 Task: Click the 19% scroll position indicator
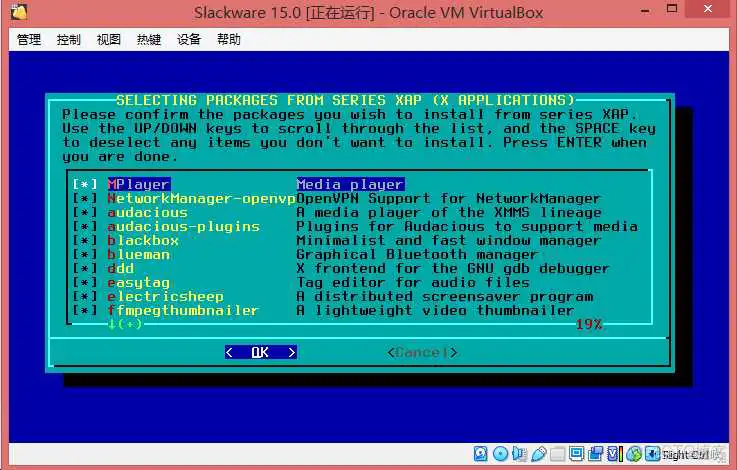coord(589,324)
